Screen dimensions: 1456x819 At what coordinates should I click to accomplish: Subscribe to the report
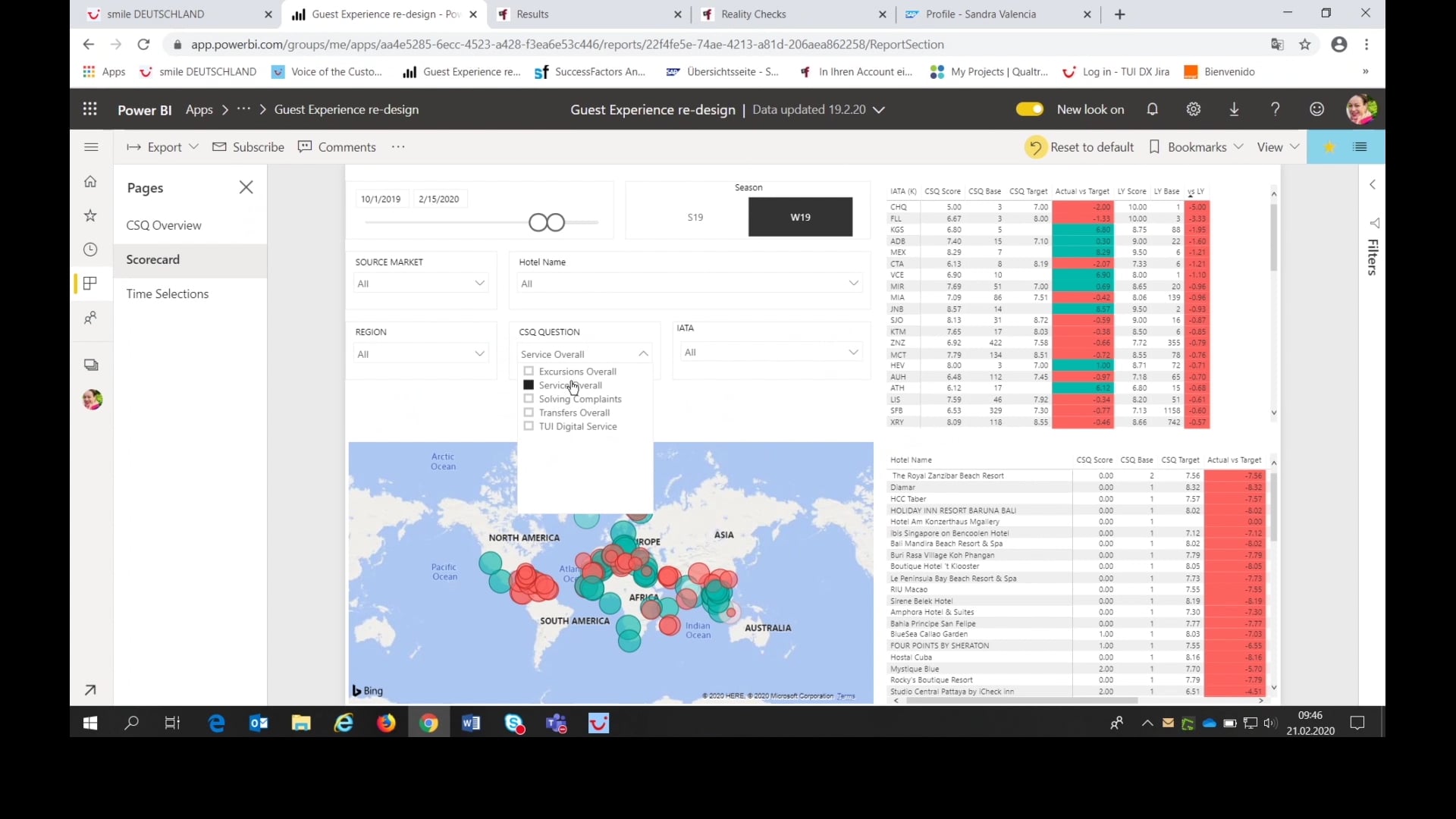tap(249, 146)
